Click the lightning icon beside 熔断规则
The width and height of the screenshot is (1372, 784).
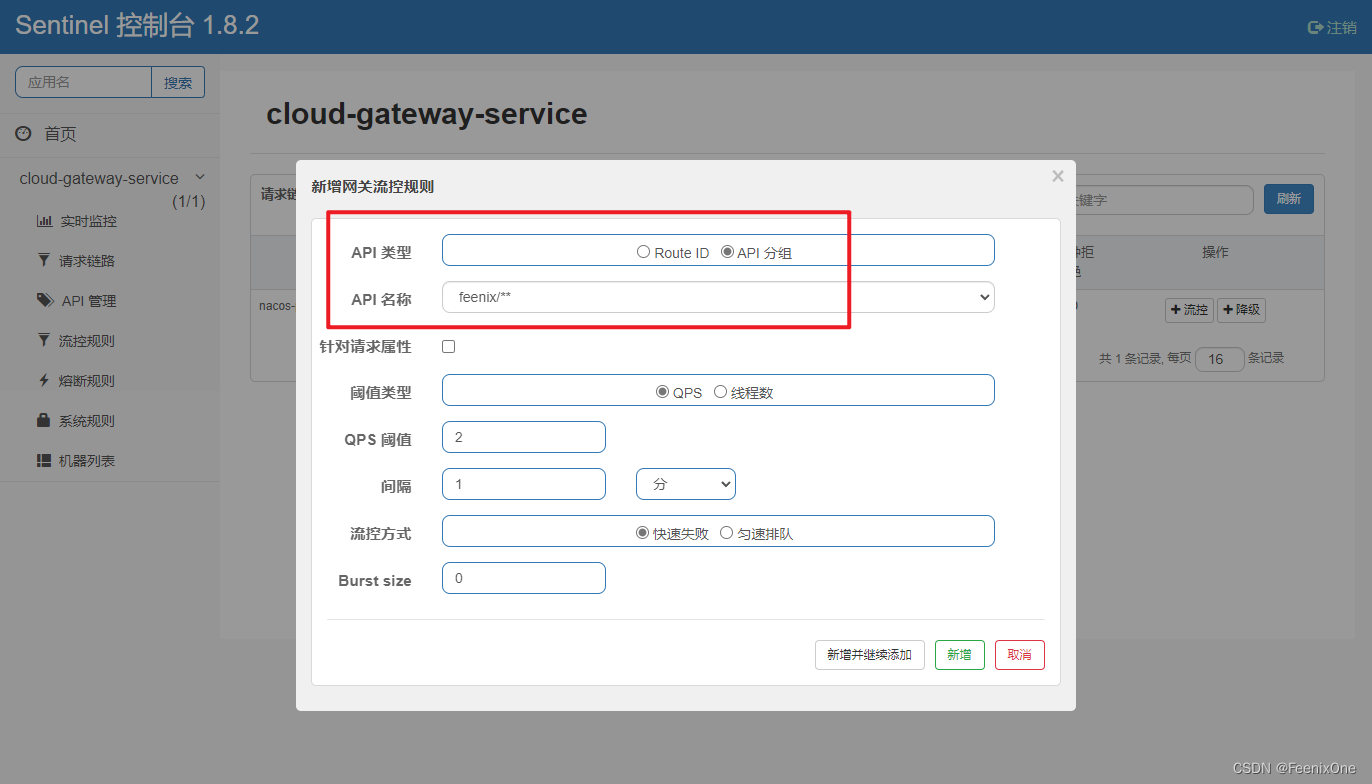(x=43, y=380)
